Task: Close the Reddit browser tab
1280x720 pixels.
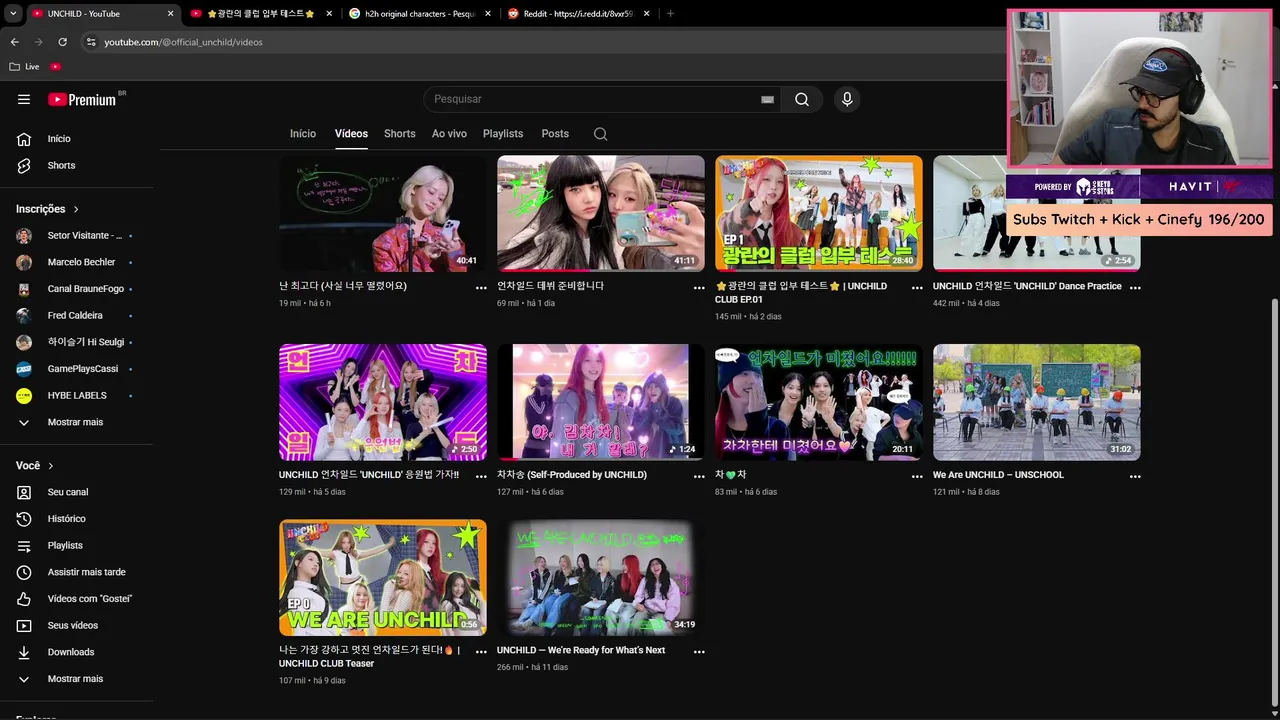Action: coord(646,13)
